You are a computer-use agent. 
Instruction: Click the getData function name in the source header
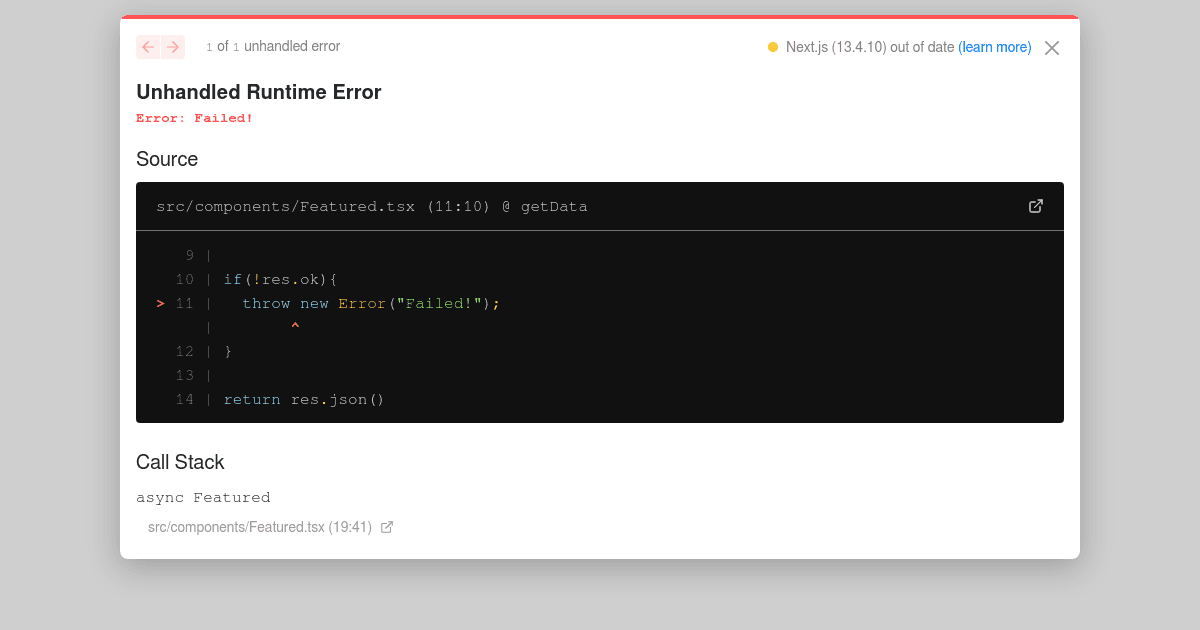[x=553, y=206]
